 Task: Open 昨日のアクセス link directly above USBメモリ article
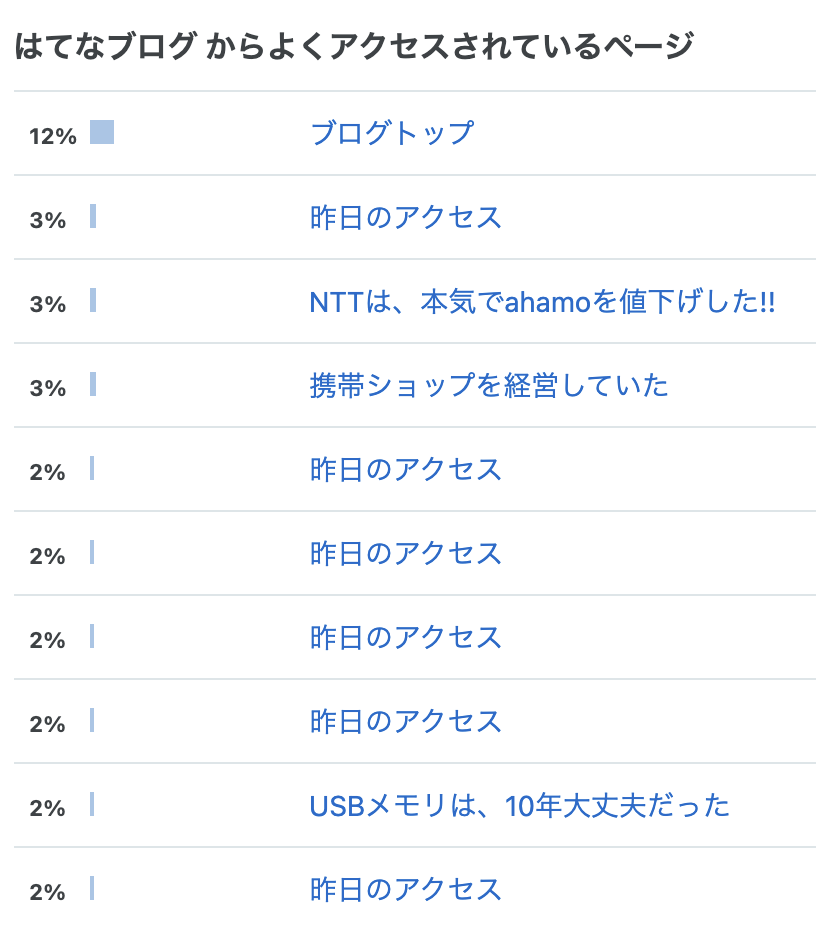406,721
